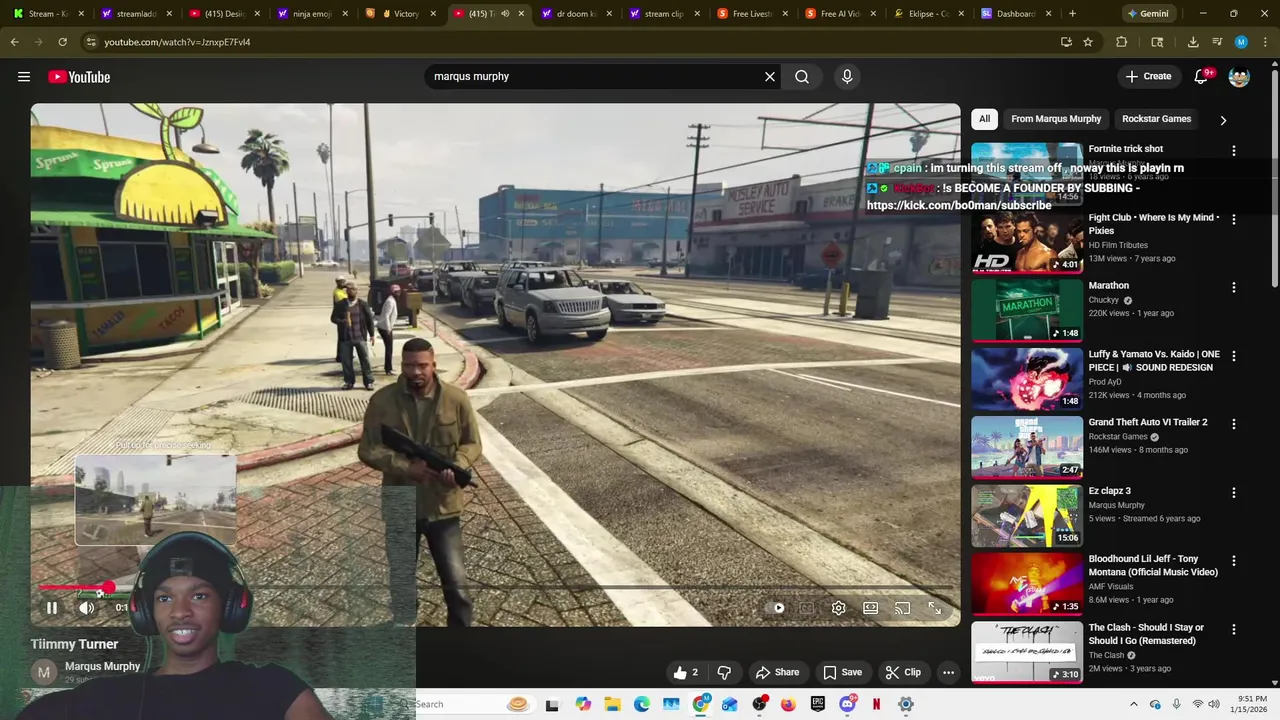Open Luffy & Yamato Vs. Kaido title
The image size is (1280, 720).
(x=1154, y=361)
